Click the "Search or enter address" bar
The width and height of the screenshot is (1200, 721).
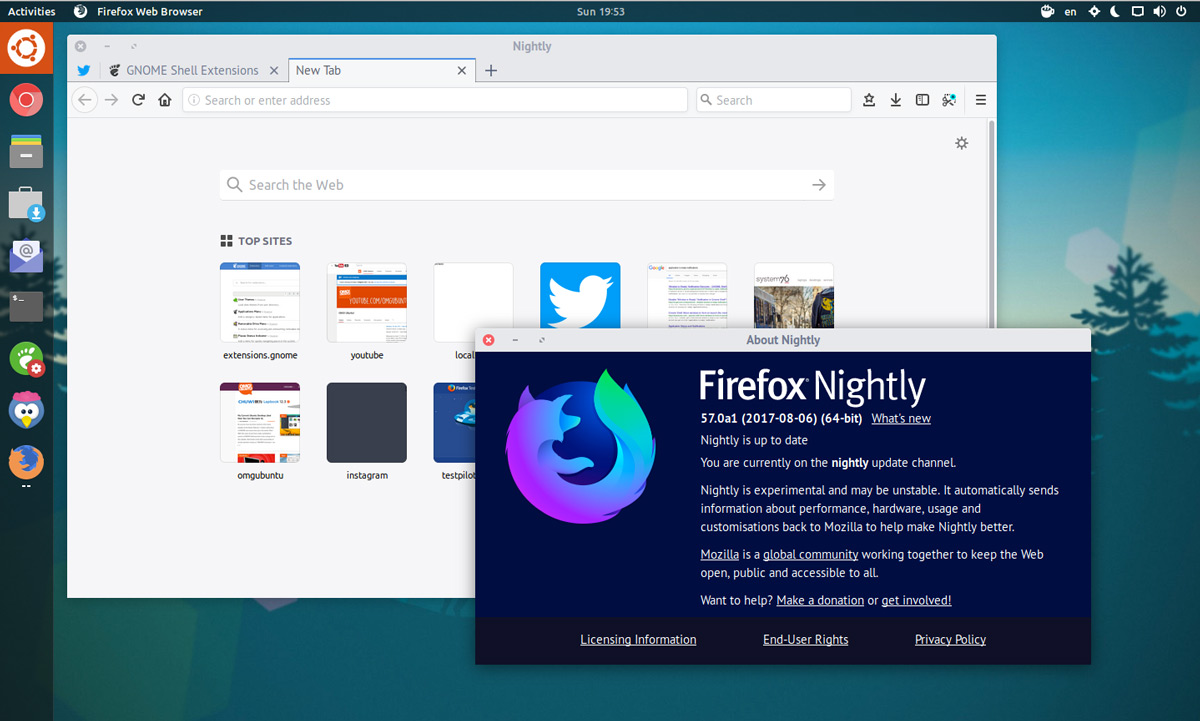click(435, 100)
